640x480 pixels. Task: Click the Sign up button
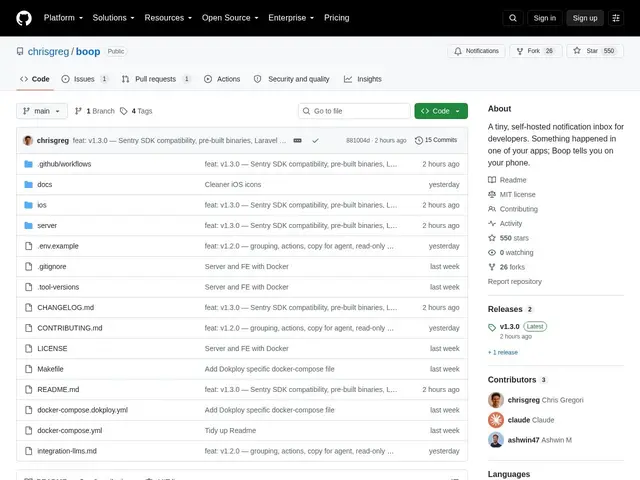(x=584, y=18)
